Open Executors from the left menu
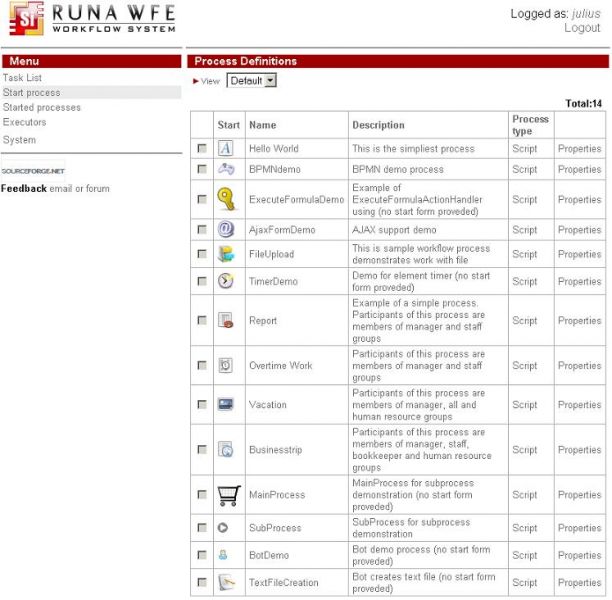The image size is (612, 600). tap(25, 122)
